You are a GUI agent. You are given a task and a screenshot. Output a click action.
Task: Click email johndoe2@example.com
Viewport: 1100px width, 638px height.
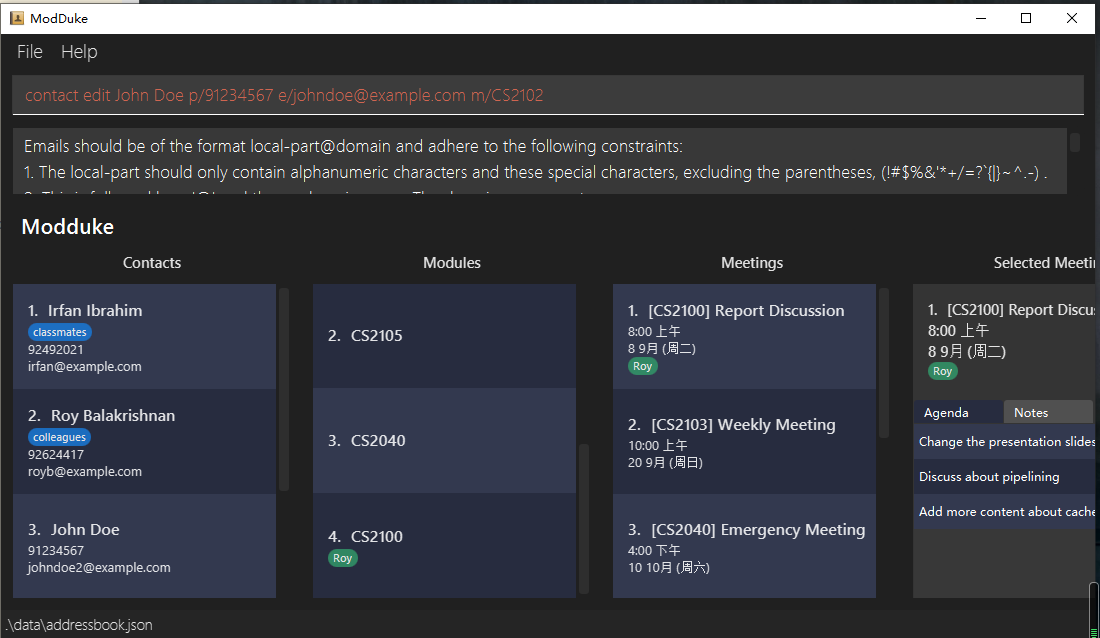pos(99,568)
